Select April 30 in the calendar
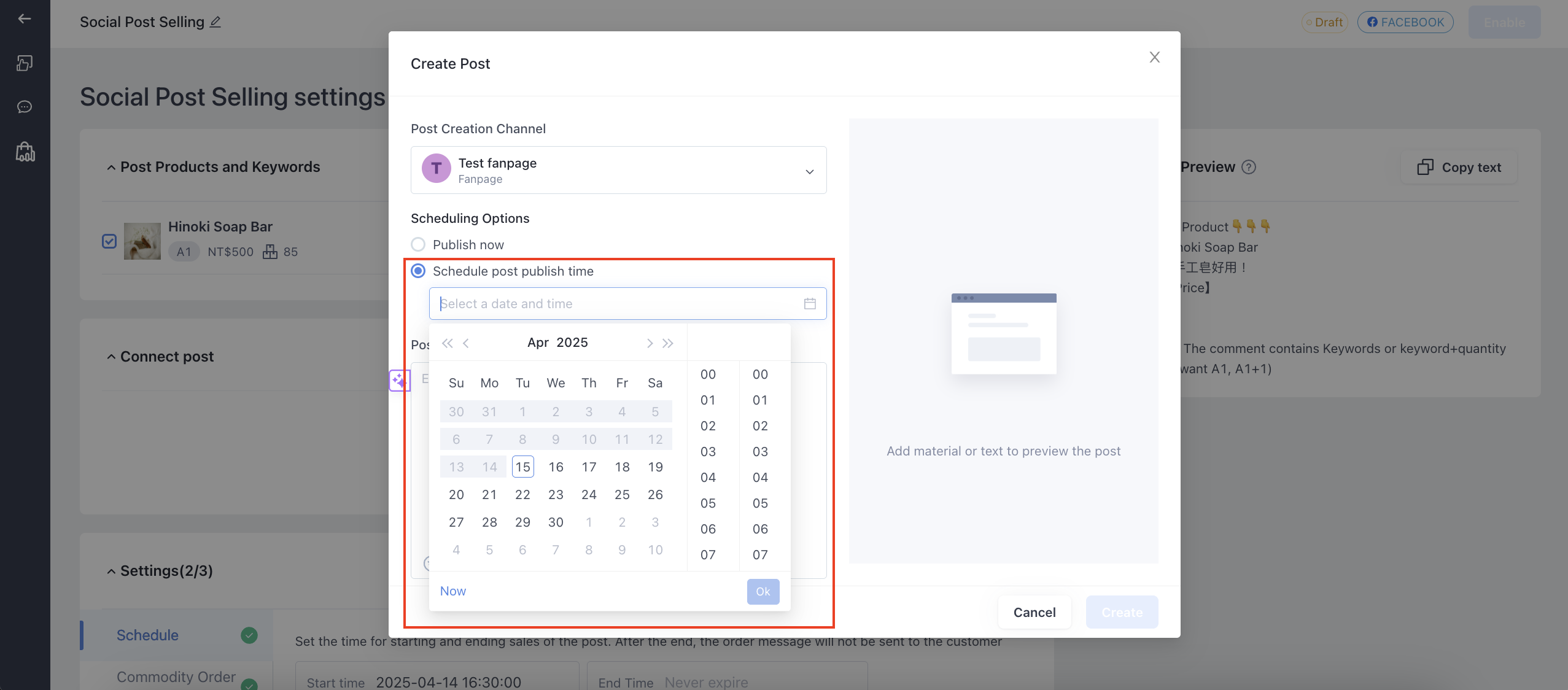The width and height of the screenshot is (1568, 690). pos(556,522)
